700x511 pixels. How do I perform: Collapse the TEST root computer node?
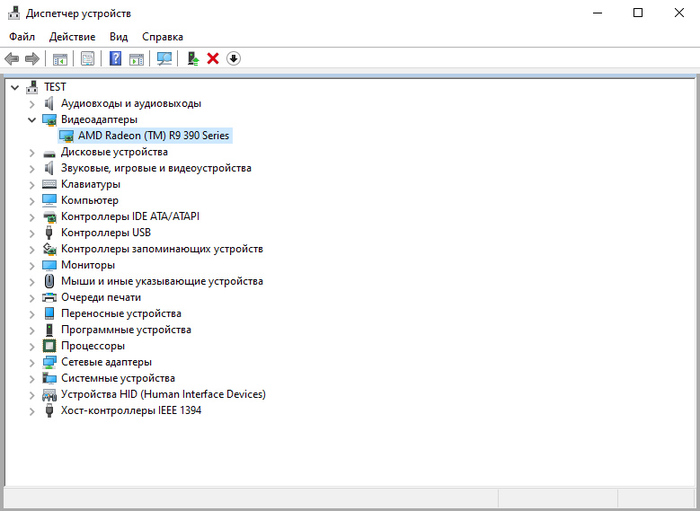point(14,87)
